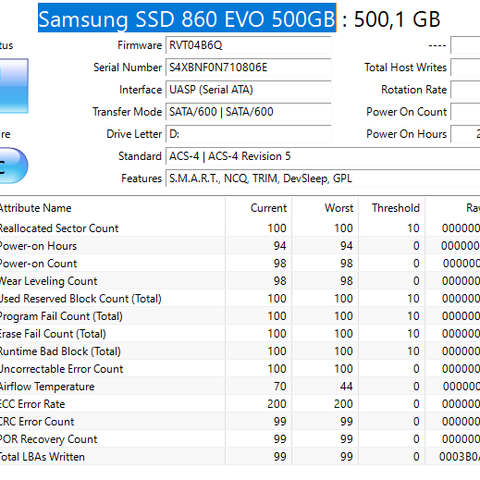Click the Power On Count value field
The width and height of the screenshot is (480, 480).
coord(465,112)
